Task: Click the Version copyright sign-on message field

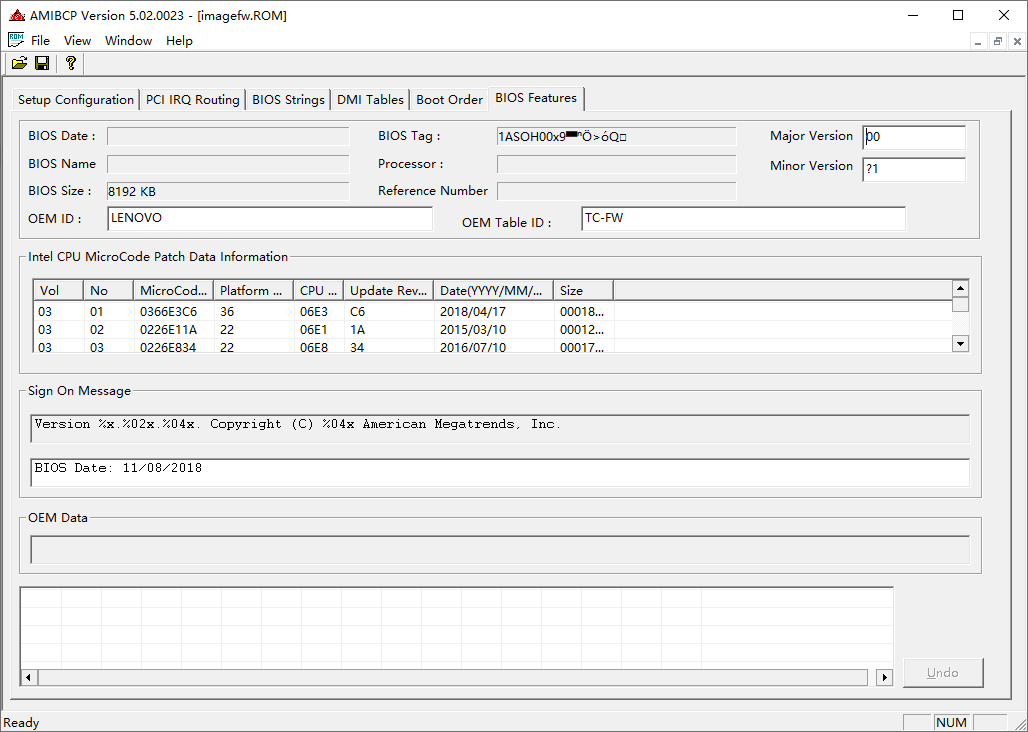Action: pyautogui.click(x=500, y=428)
